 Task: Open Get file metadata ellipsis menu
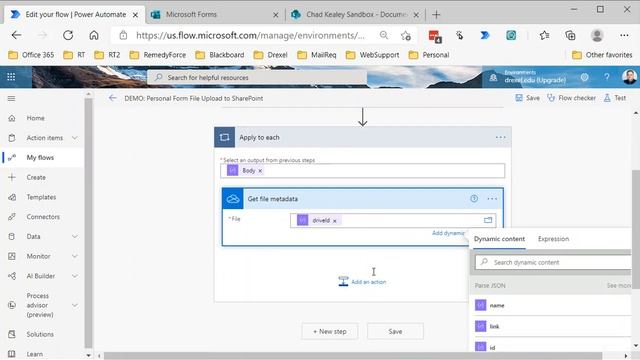[492, 199]
